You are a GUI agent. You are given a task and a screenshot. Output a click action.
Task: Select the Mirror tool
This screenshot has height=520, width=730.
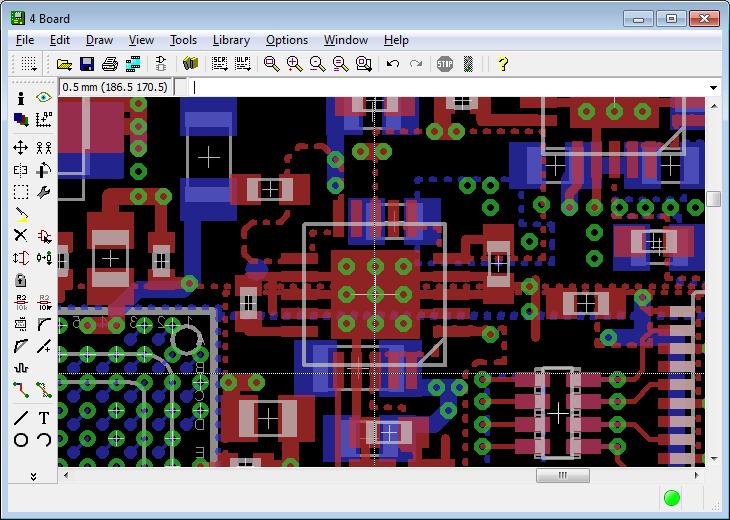20,170
